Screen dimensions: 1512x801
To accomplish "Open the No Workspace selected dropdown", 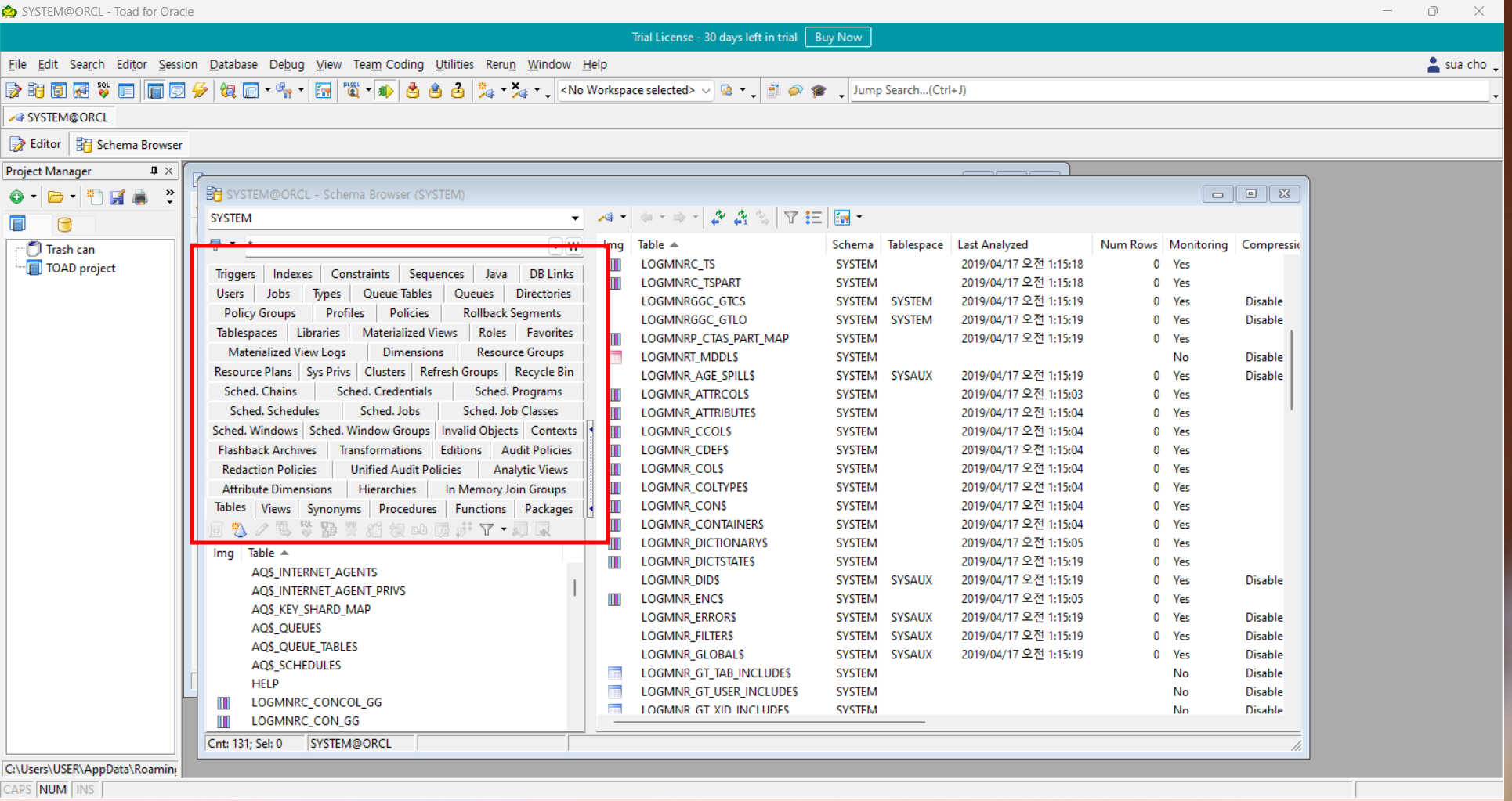I will tap(706, 91).
